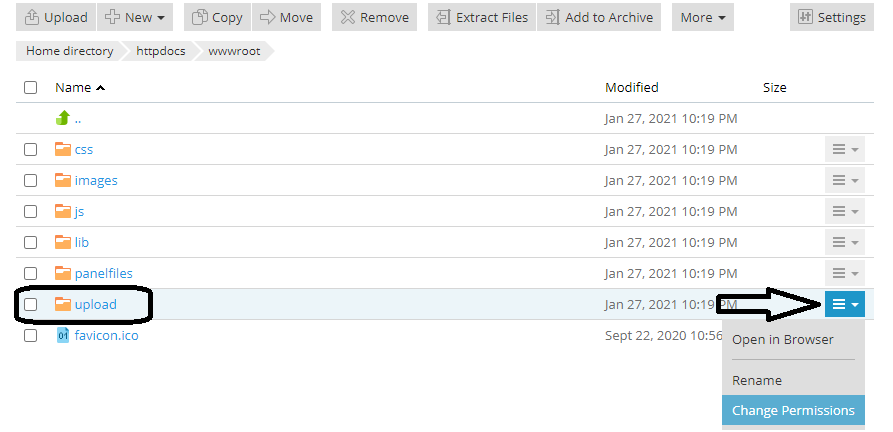893x432 pixels.
Task: Click the Copy toolbar button
Action: click(217, 18)
